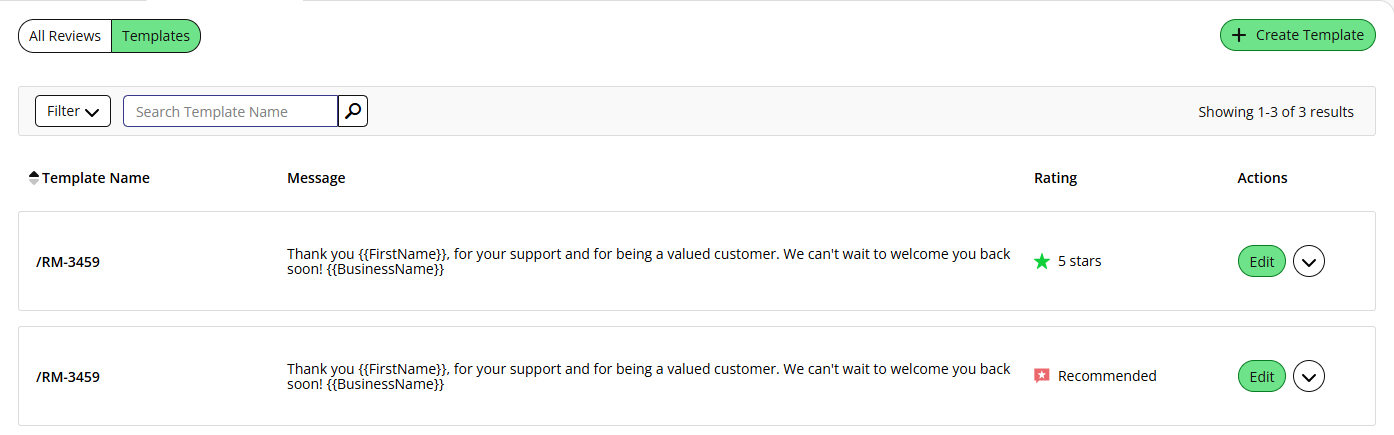The image size is (1394, 435).
Task: Edit the 5 stars template
Action: click(x=1262, y=262)
